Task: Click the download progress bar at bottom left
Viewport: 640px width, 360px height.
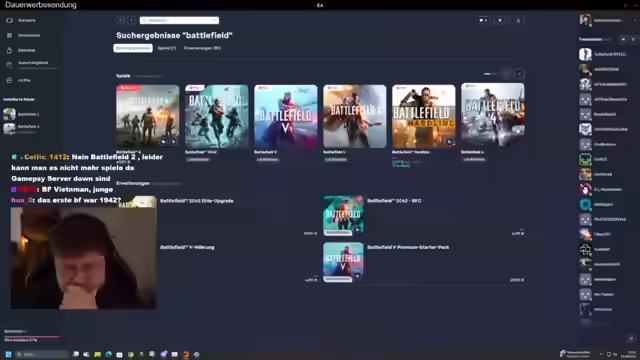Action: (x=31, y=337)
